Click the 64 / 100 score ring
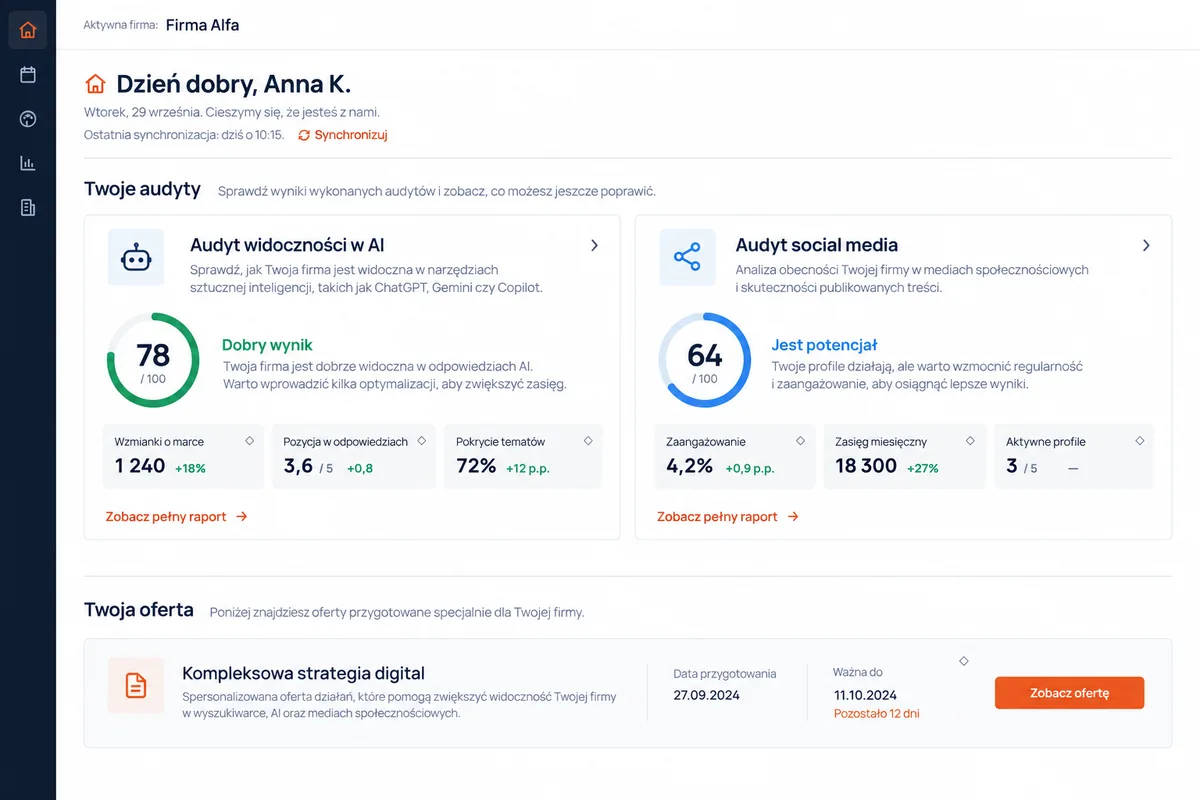 704,360
